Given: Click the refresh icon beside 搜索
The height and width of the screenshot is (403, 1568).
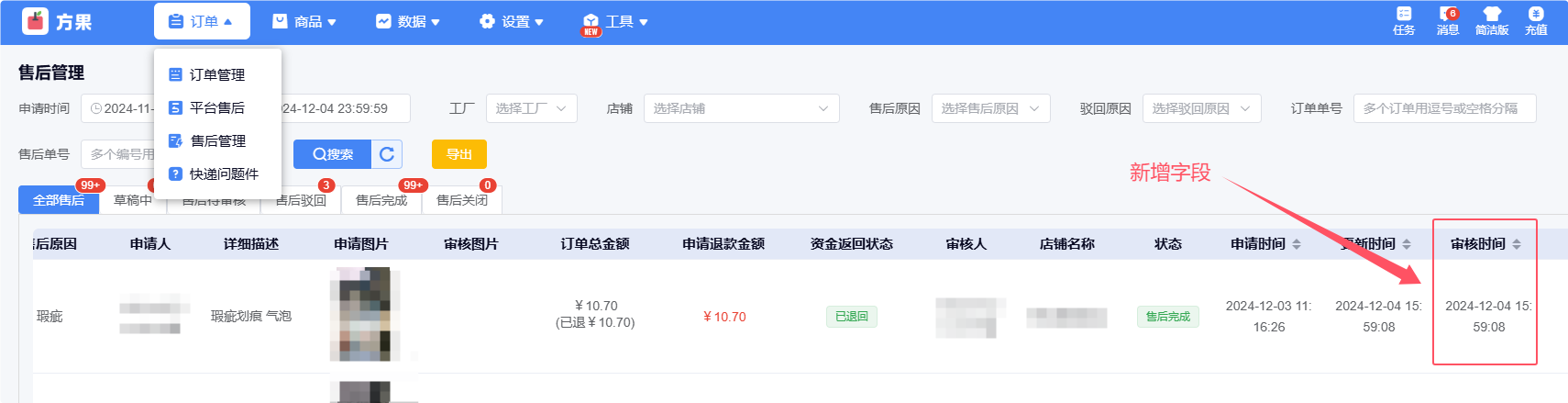Looking at the screenshot, I should tap(387, 154).
